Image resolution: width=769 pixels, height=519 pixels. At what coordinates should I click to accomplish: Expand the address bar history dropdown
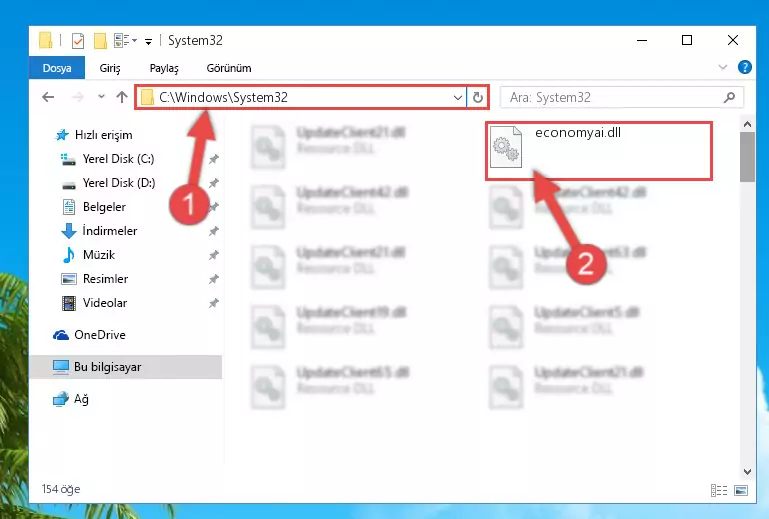tap(458, 98)
